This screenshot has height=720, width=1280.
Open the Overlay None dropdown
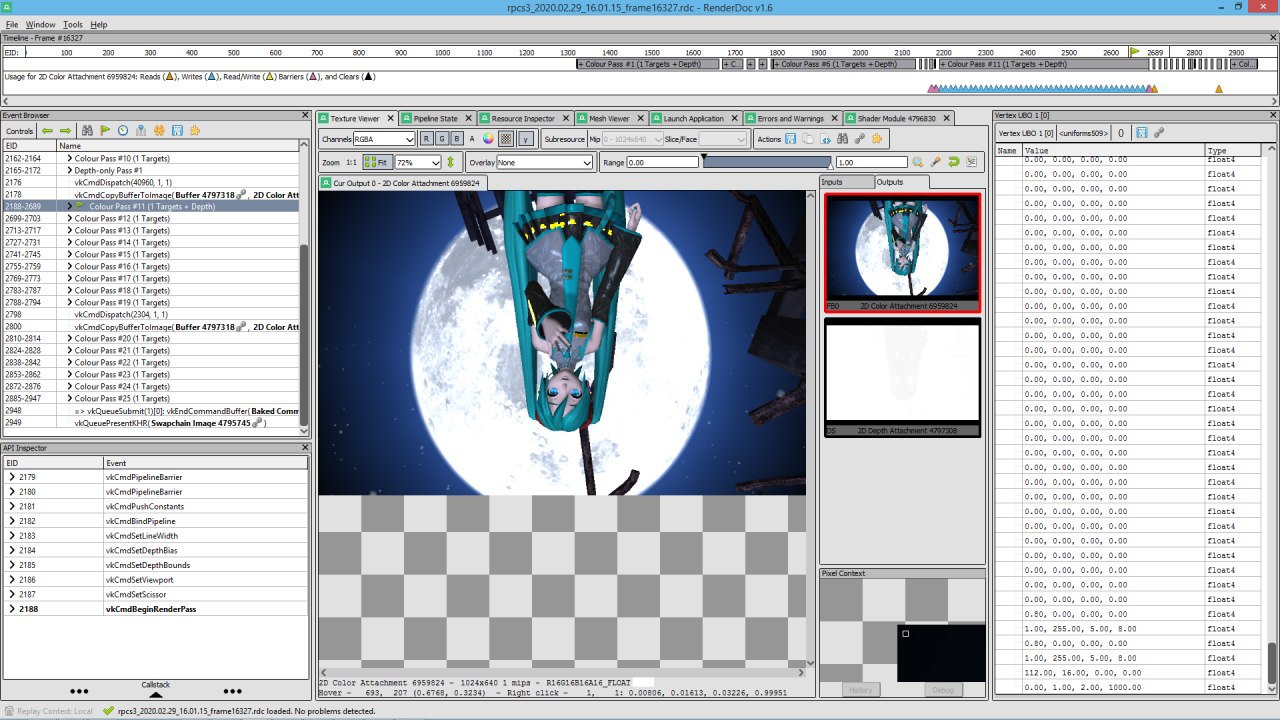click(x=545, y=162)
